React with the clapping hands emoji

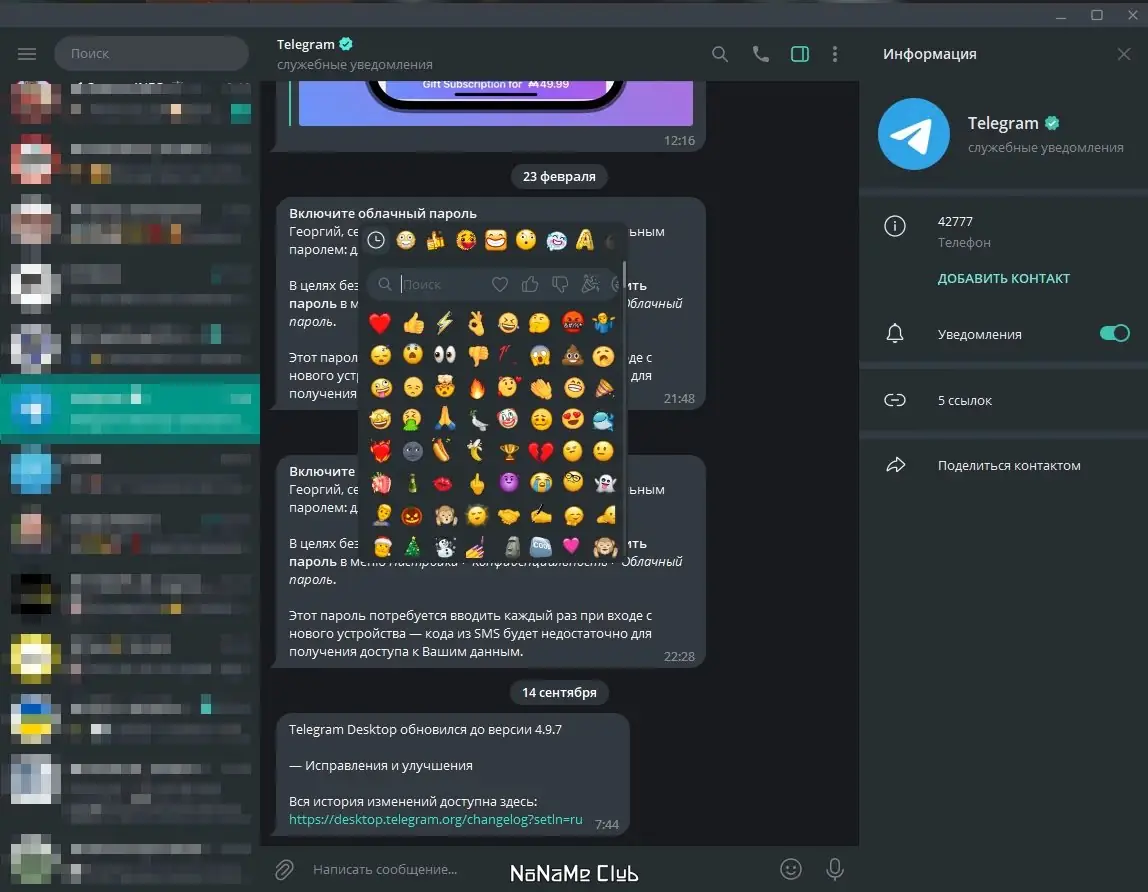pyautogui.click(x=541, y=387)
